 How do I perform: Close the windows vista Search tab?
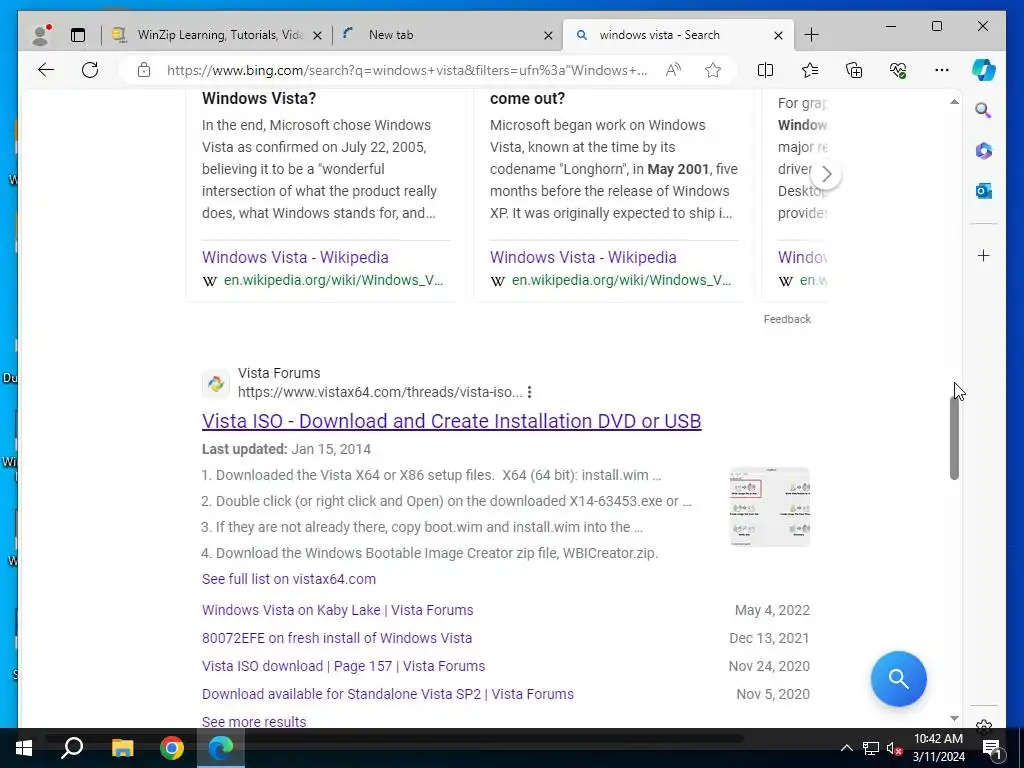point(778,35)
